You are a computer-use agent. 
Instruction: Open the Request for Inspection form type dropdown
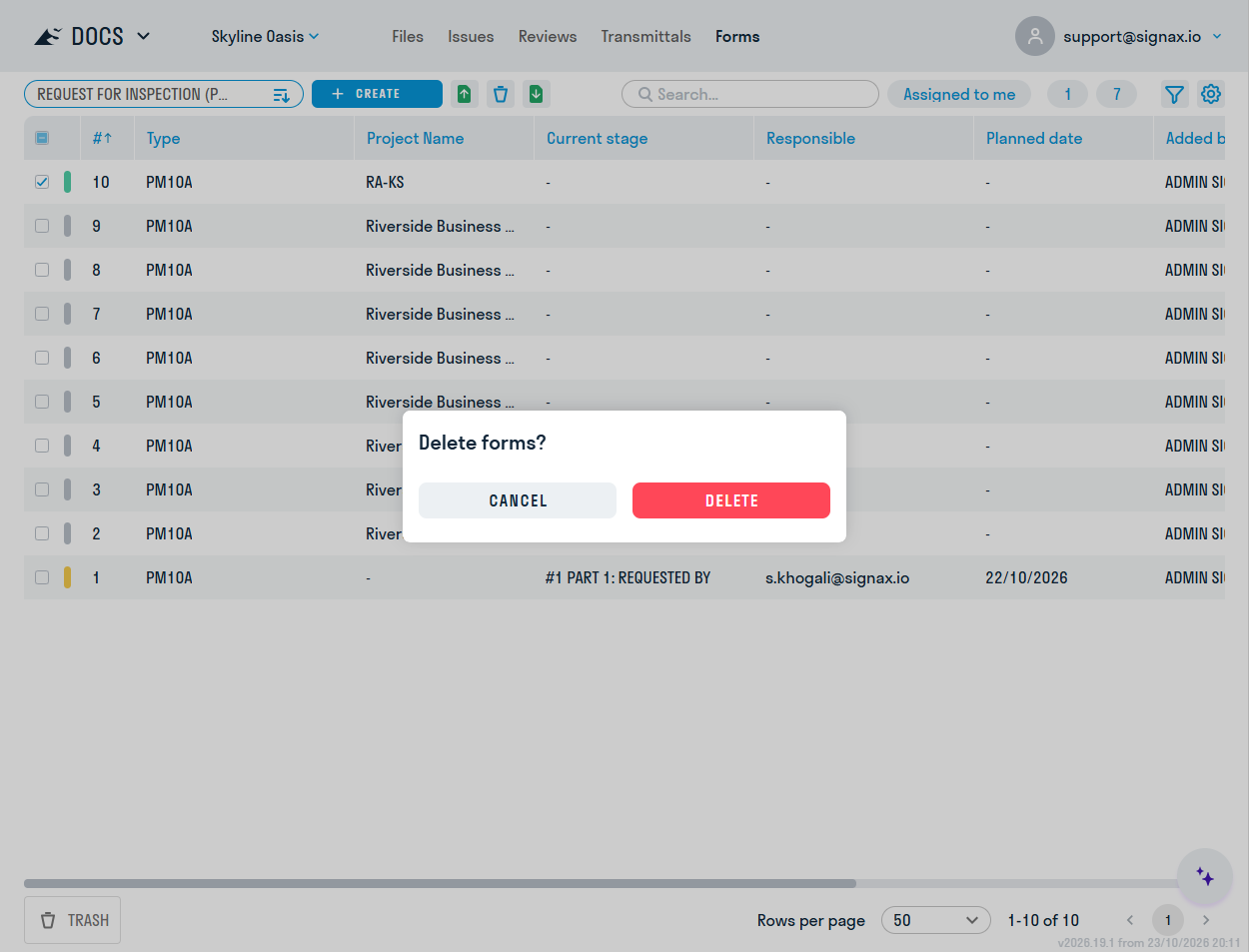coord(164,94)
